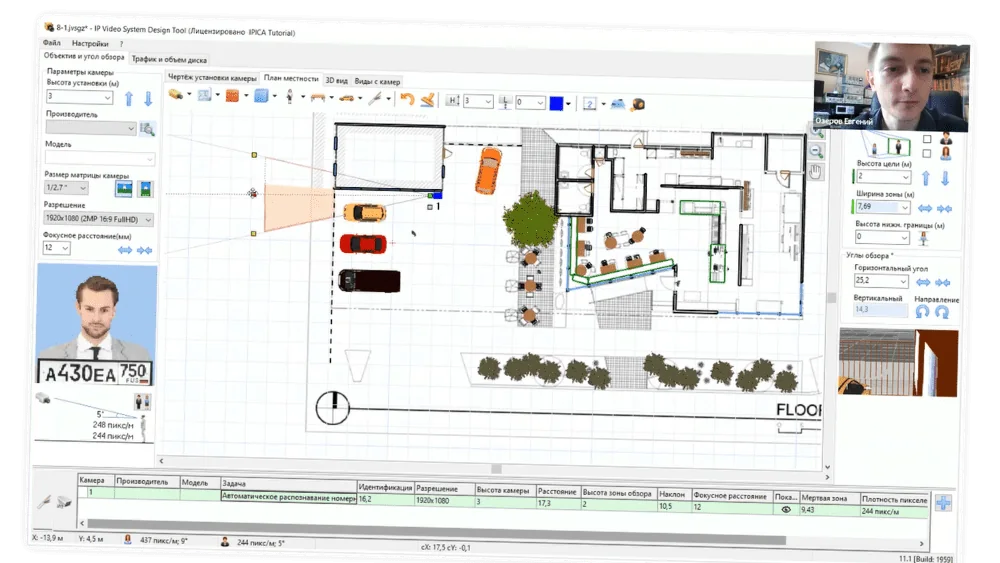Toggle the male person target checkbox
1000x563 pixels.
(x=927, y=139)
